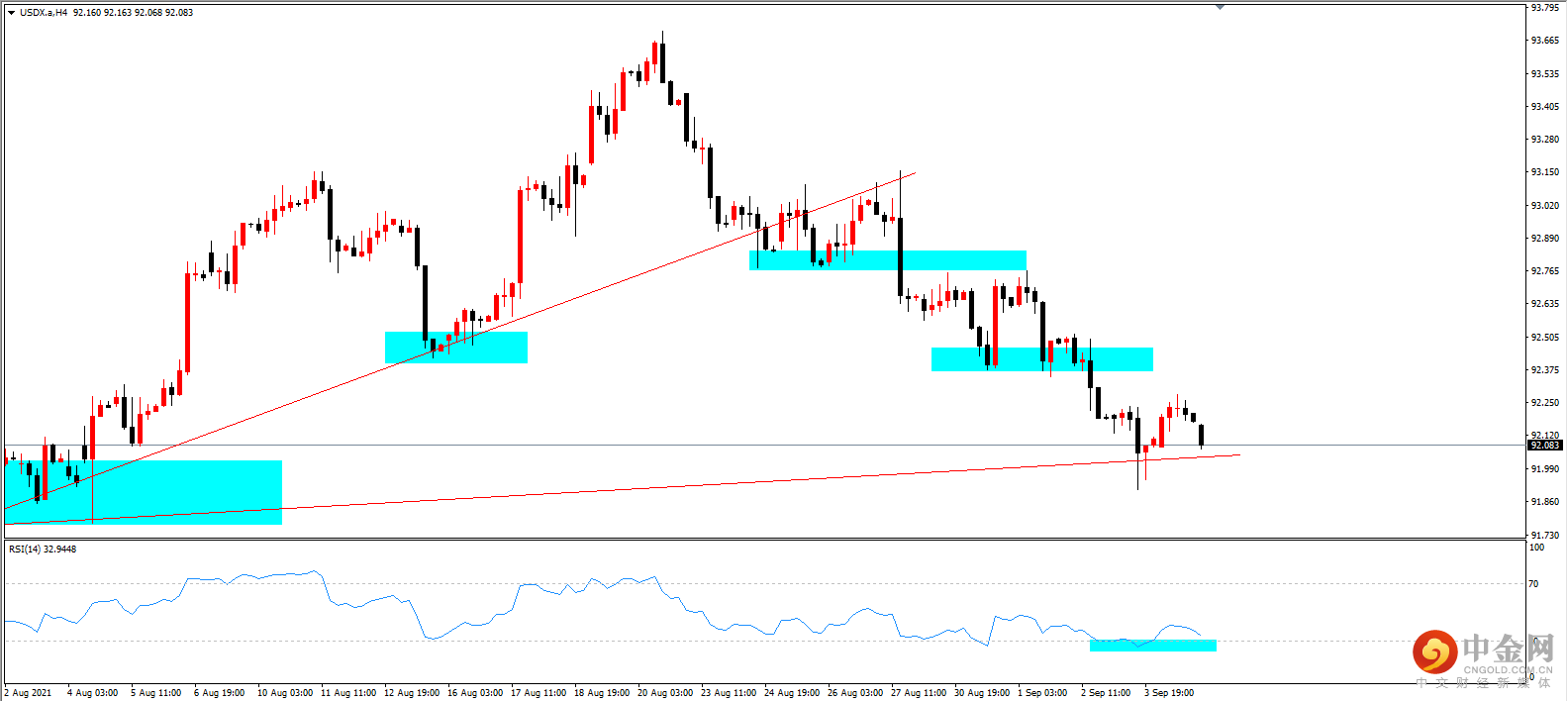Select the cyan support zone near 92.80 level
This screenshot has height=701, width=1568.
click(x=888, y=260)
